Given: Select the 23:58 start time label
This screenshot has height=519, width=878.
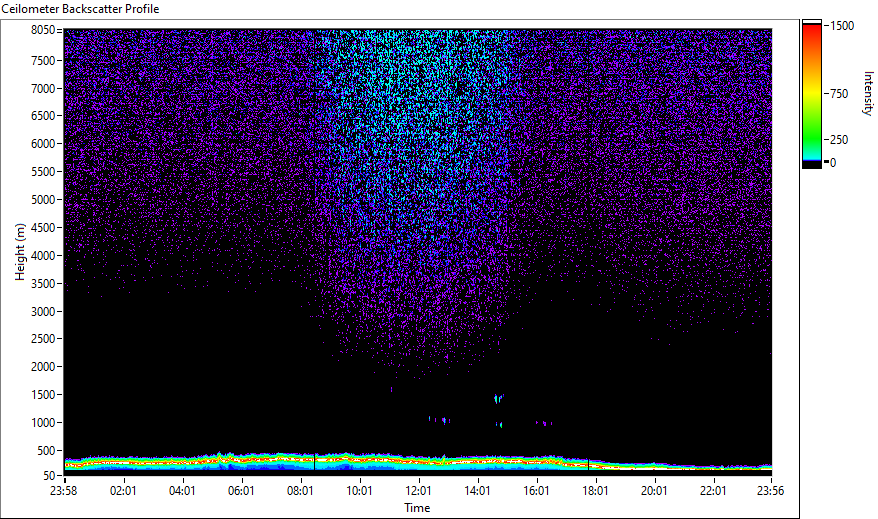Looking at the screenshot, I should (64, 491).
